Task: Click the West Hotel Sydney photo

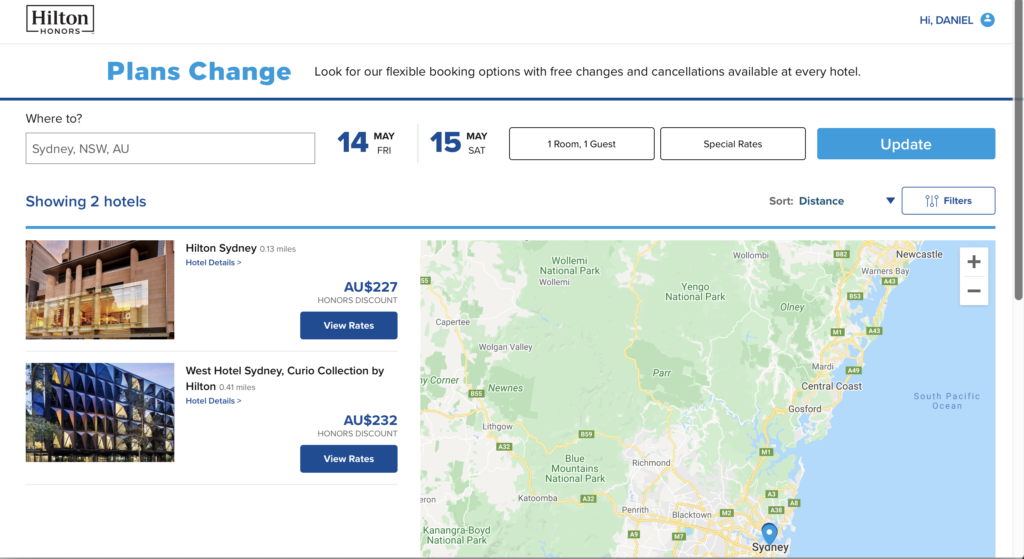Action: tap(100, 412)
